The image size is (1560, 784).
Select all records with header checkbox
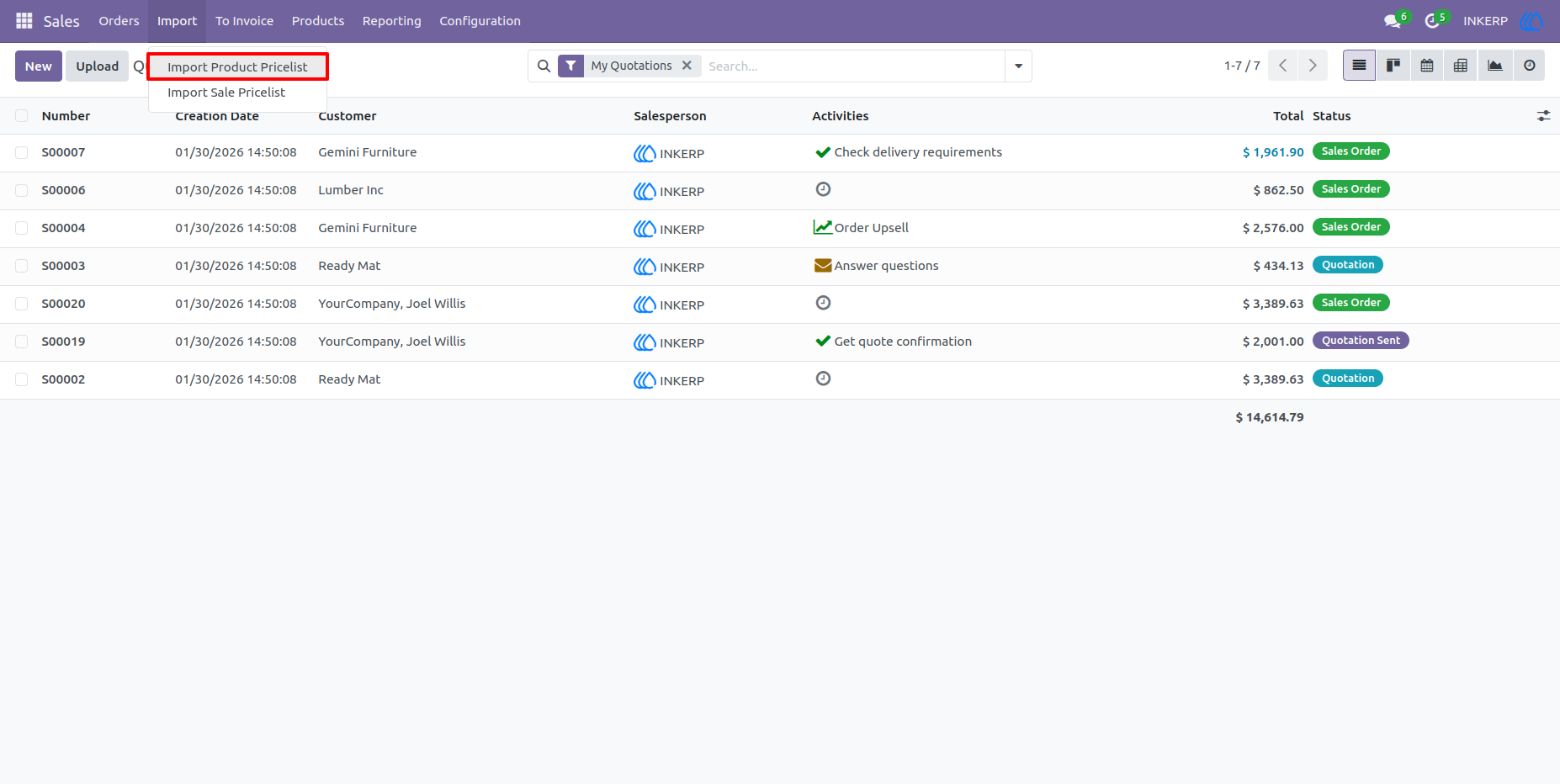(22, 116)
